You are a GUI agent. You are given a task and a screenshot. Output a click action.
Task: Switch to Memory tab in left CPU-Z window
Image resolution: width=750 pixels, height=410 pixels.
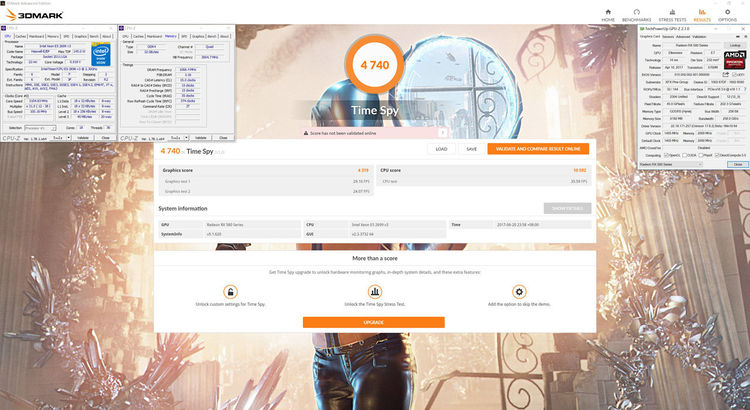pos(53,36)
